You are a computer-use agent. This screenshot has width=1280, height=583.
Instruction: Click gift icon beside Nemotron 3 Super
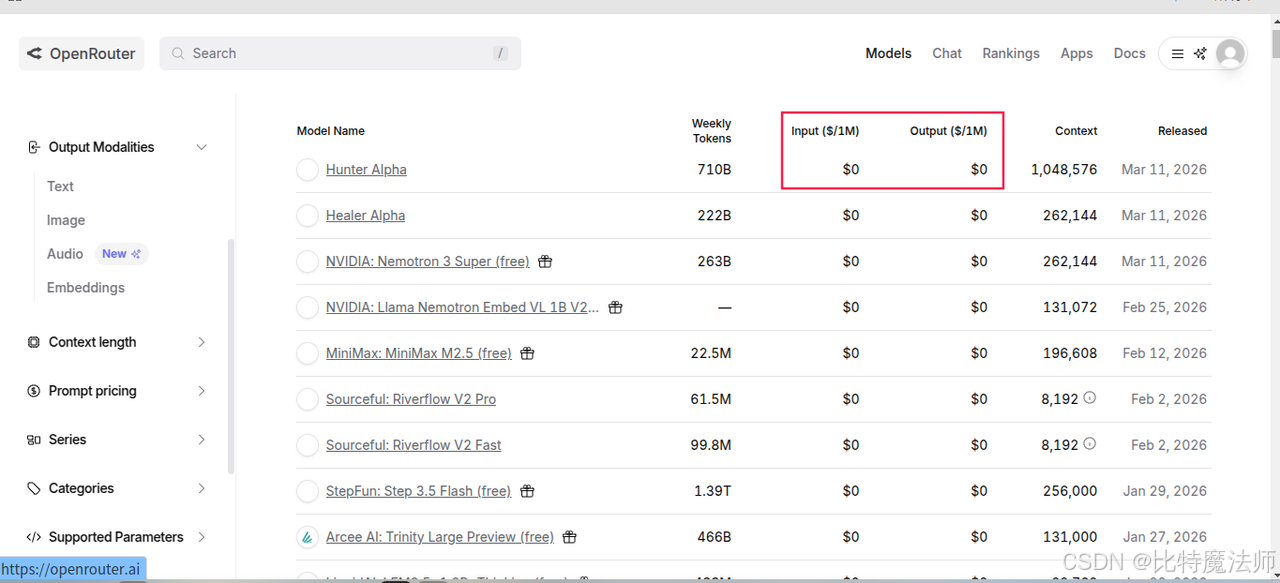click(x=545, y=262)
